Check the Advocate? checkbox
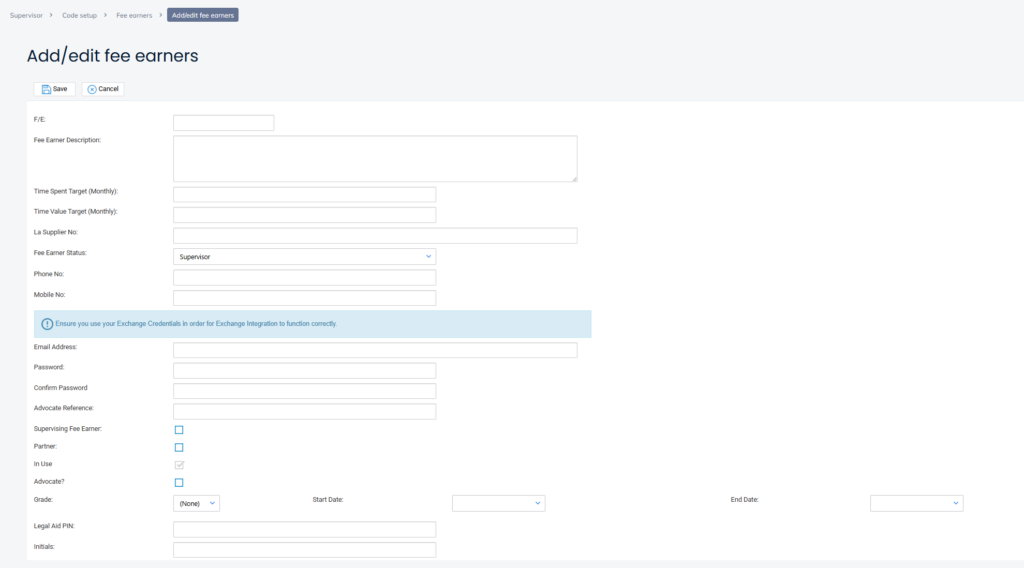The width and height of the screenshot is (1024, 568). pos(179,483)
